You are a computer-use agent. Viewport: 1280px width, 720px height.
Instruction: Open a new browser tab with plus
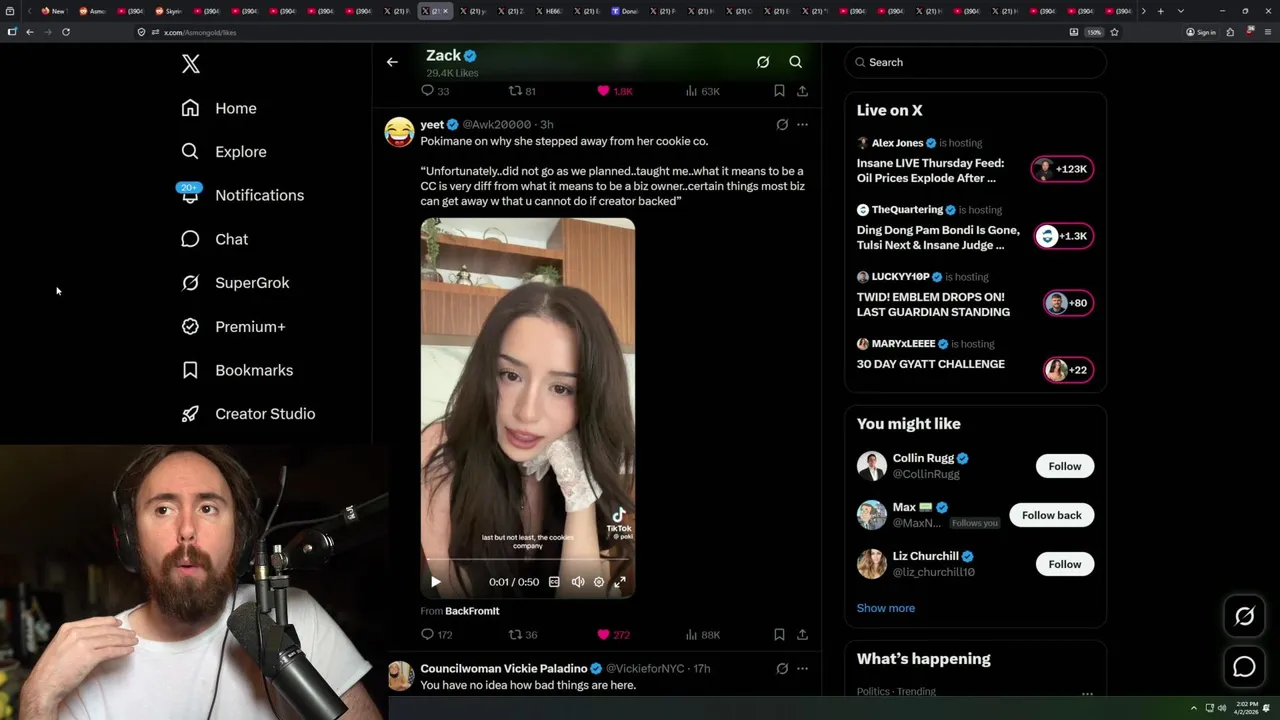coord(1160,11)
